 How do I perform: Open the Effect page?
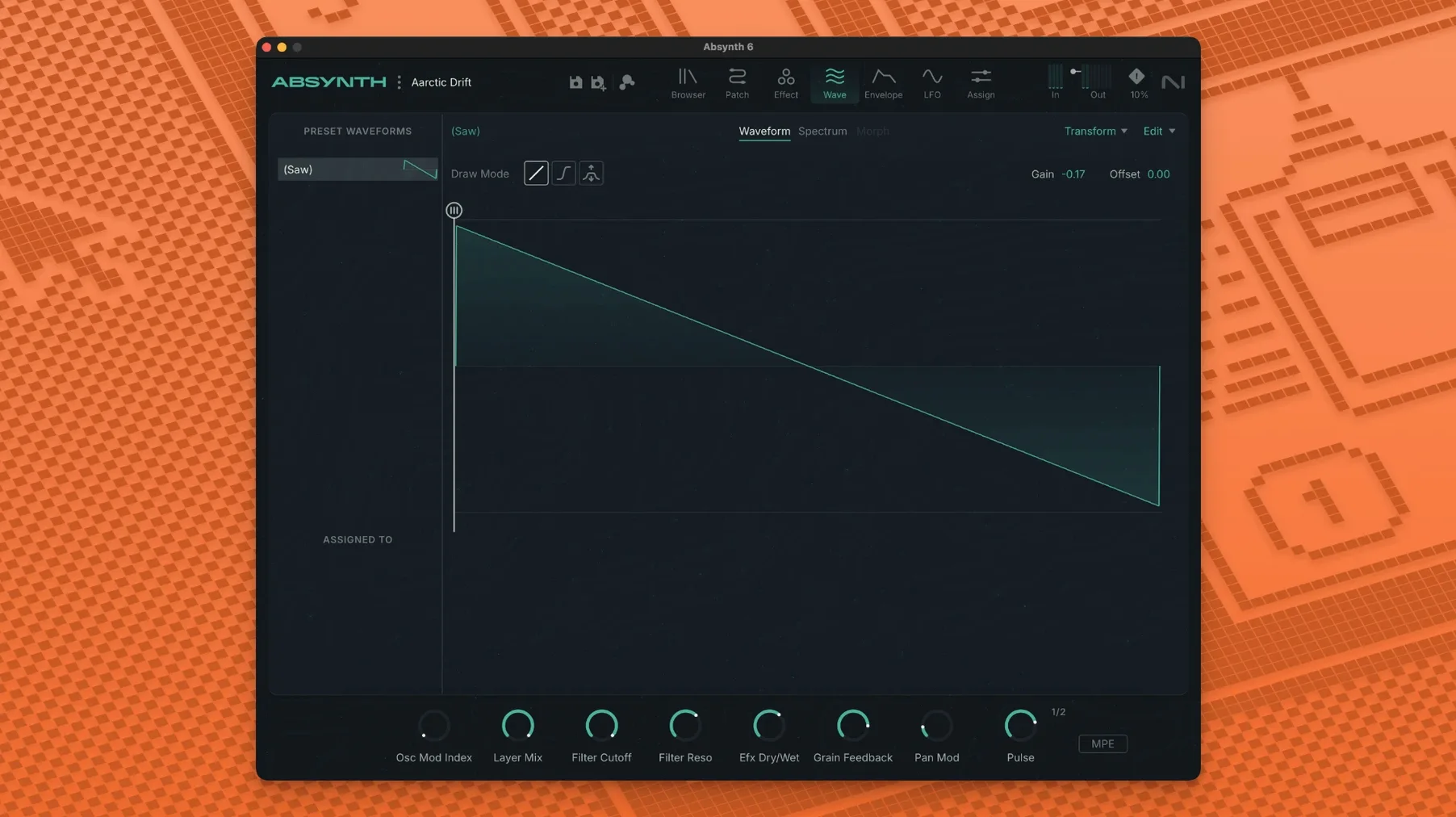point(785,83)
